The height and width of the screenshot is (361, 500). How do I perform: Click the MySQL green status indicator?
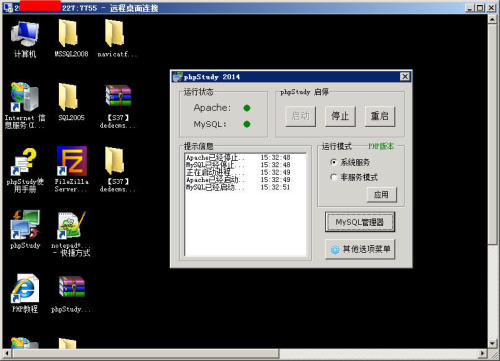point(247,124)
